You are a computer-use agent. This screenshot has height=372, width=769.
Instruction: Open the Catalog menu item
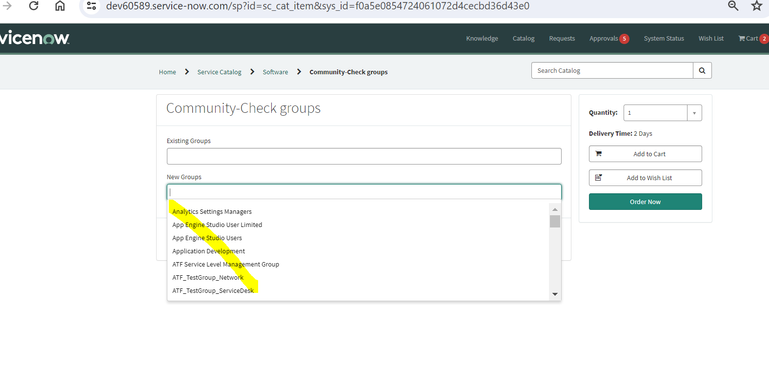tap(523, 39)
